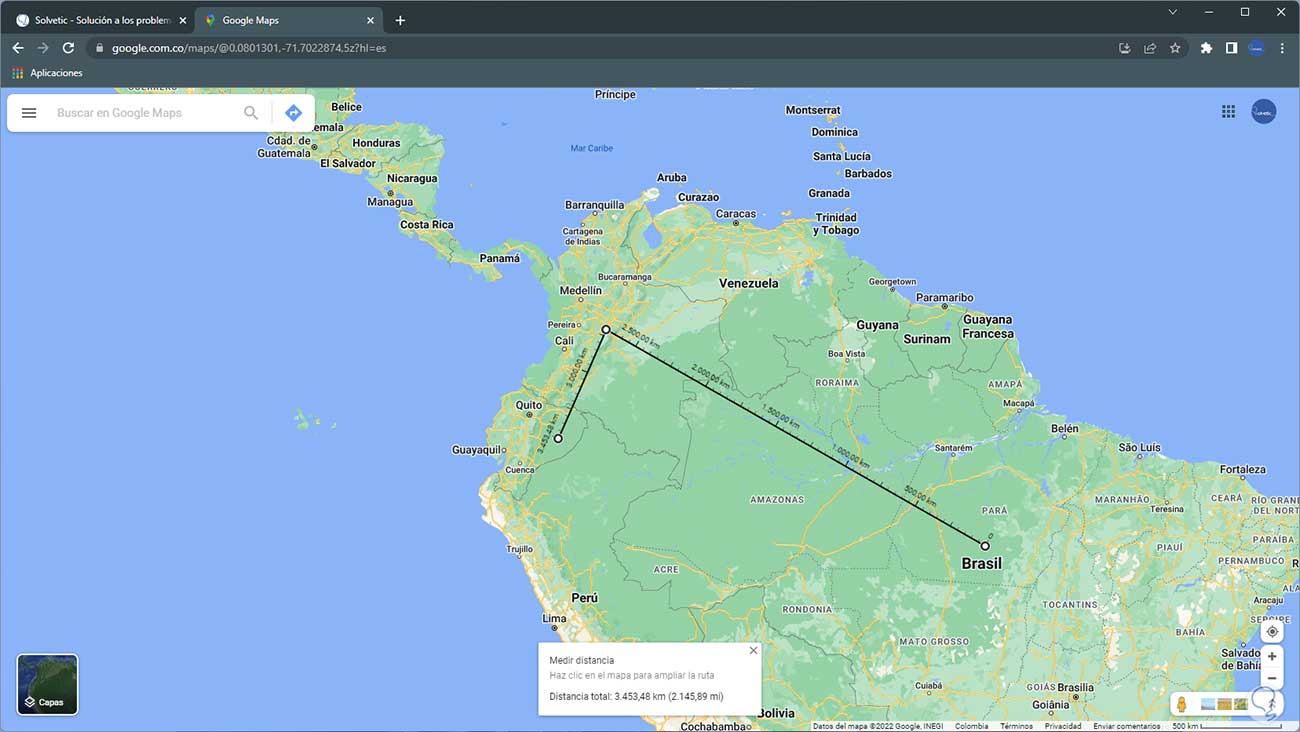Expand the tab search dropdown
1300x732 pixels.
tap(1173, 12)
